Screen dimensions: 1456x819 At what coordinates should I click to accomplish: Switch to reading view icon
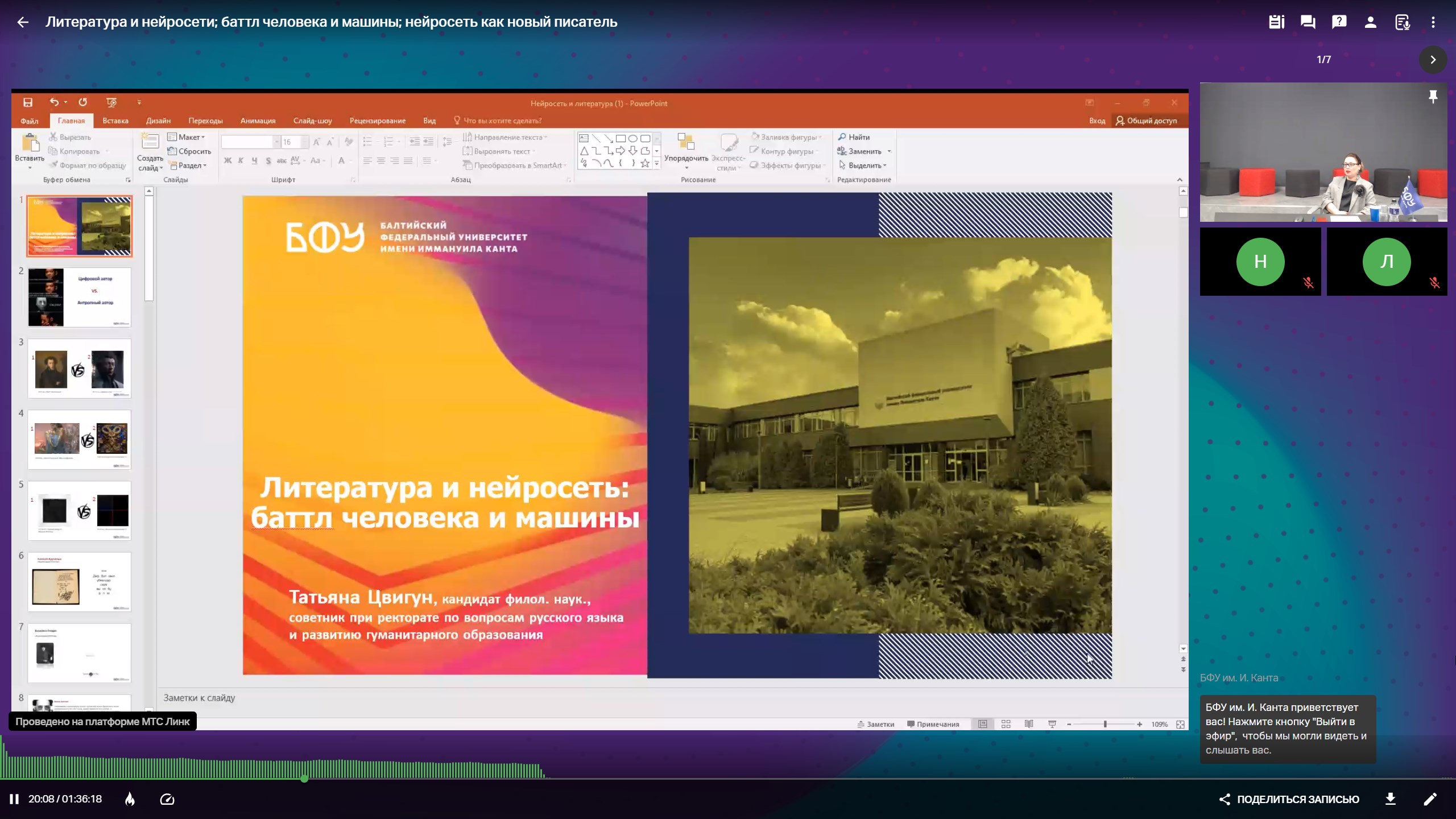[1029, 724]
